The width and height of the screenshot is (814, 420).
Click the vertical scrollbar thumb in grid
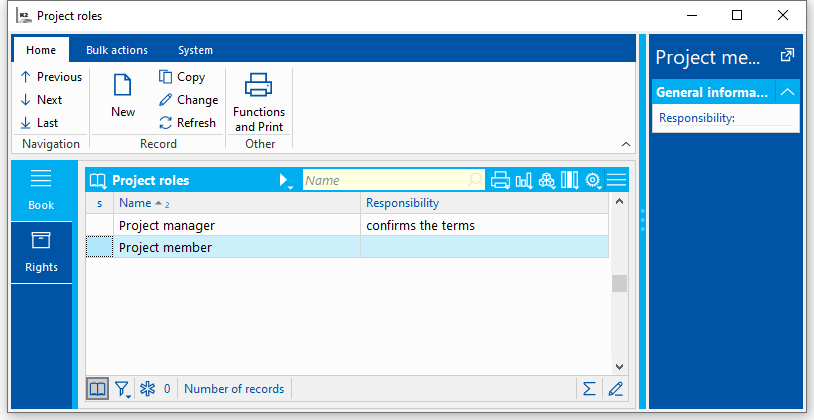619,283
